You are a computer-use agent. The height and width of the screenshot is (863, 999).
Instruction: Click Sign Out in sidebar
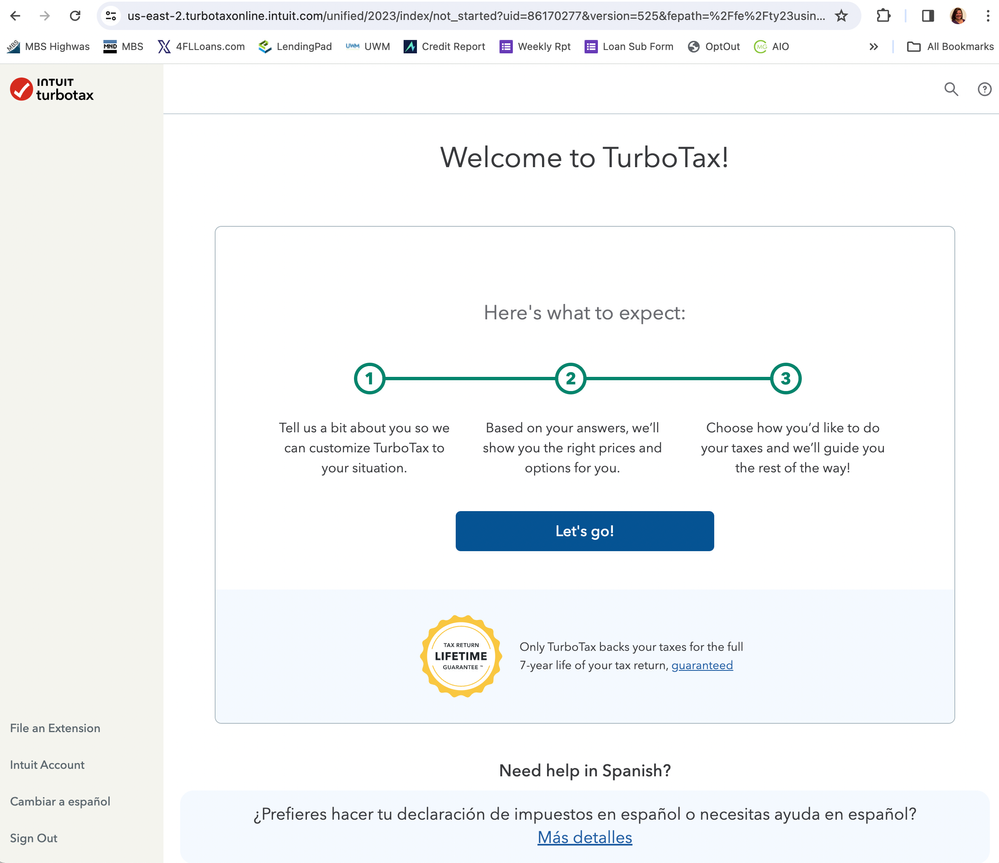pos(33,838)
